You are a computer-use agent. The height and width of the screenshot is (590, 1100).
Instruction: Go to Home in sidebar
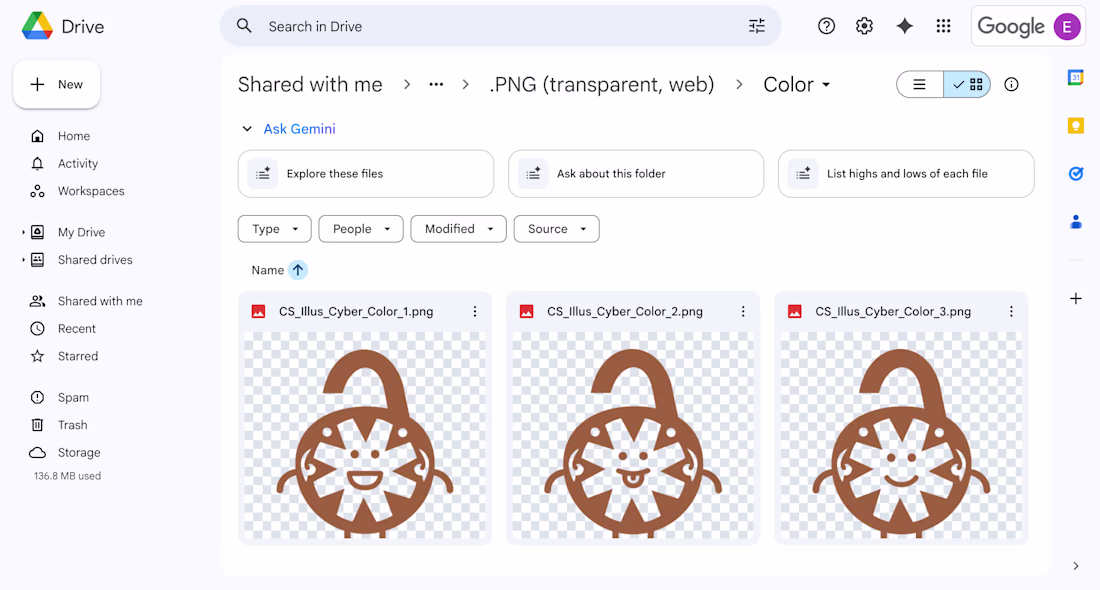pos(73,136)
